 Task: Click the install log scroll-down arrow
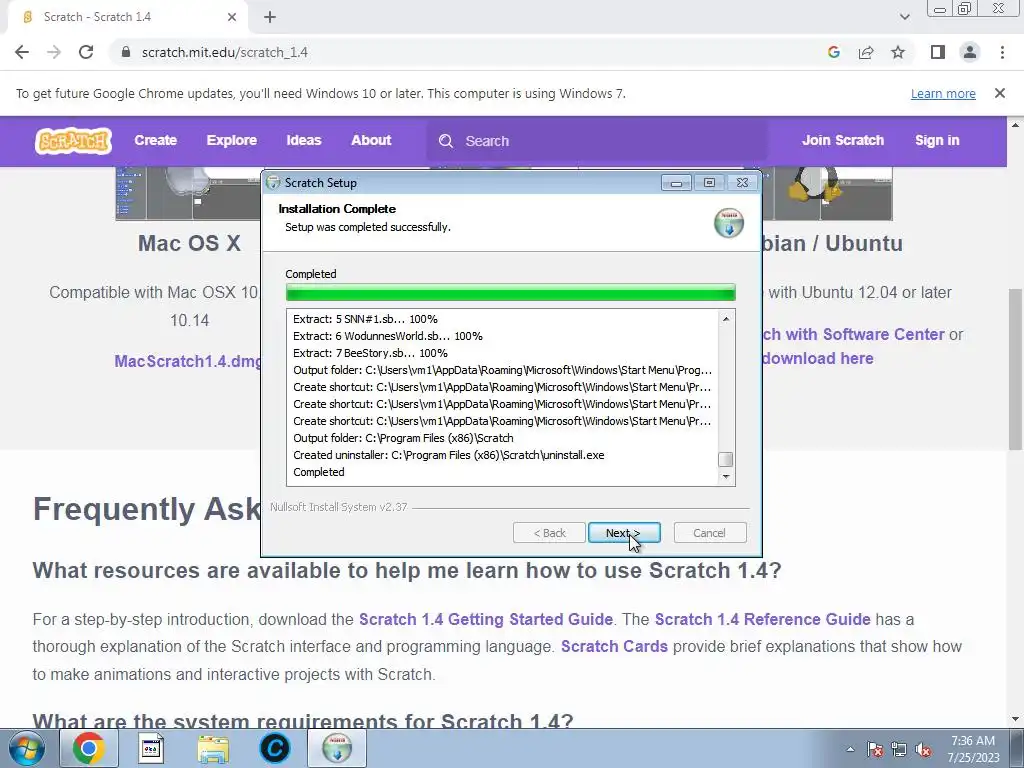(726, 477)
